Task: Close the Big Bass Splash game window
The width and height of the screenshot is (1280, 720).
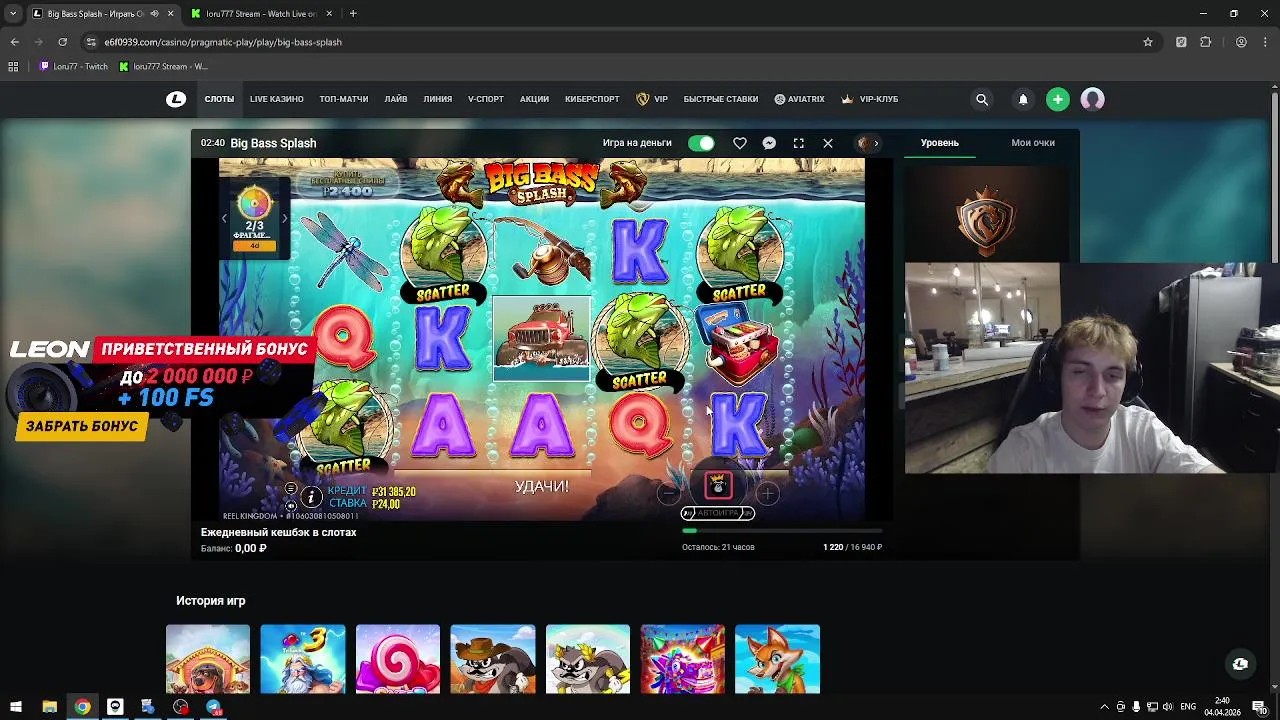Action: point(828,143)
